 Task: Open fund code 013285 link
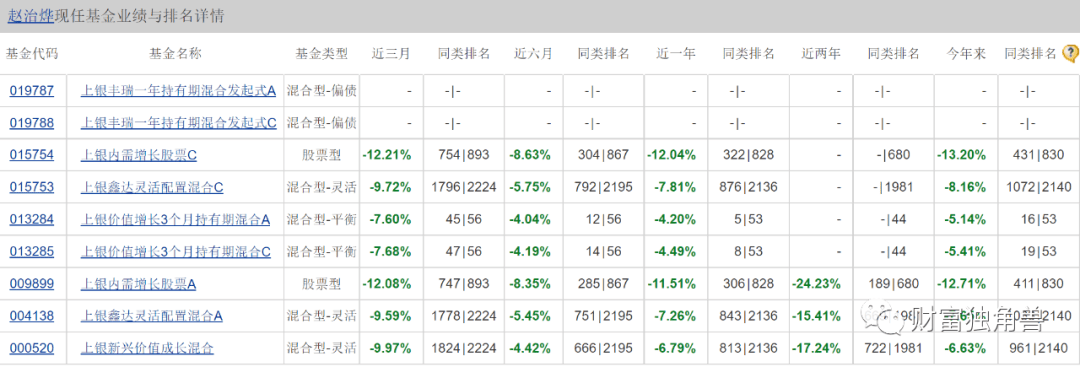point(32,251)
